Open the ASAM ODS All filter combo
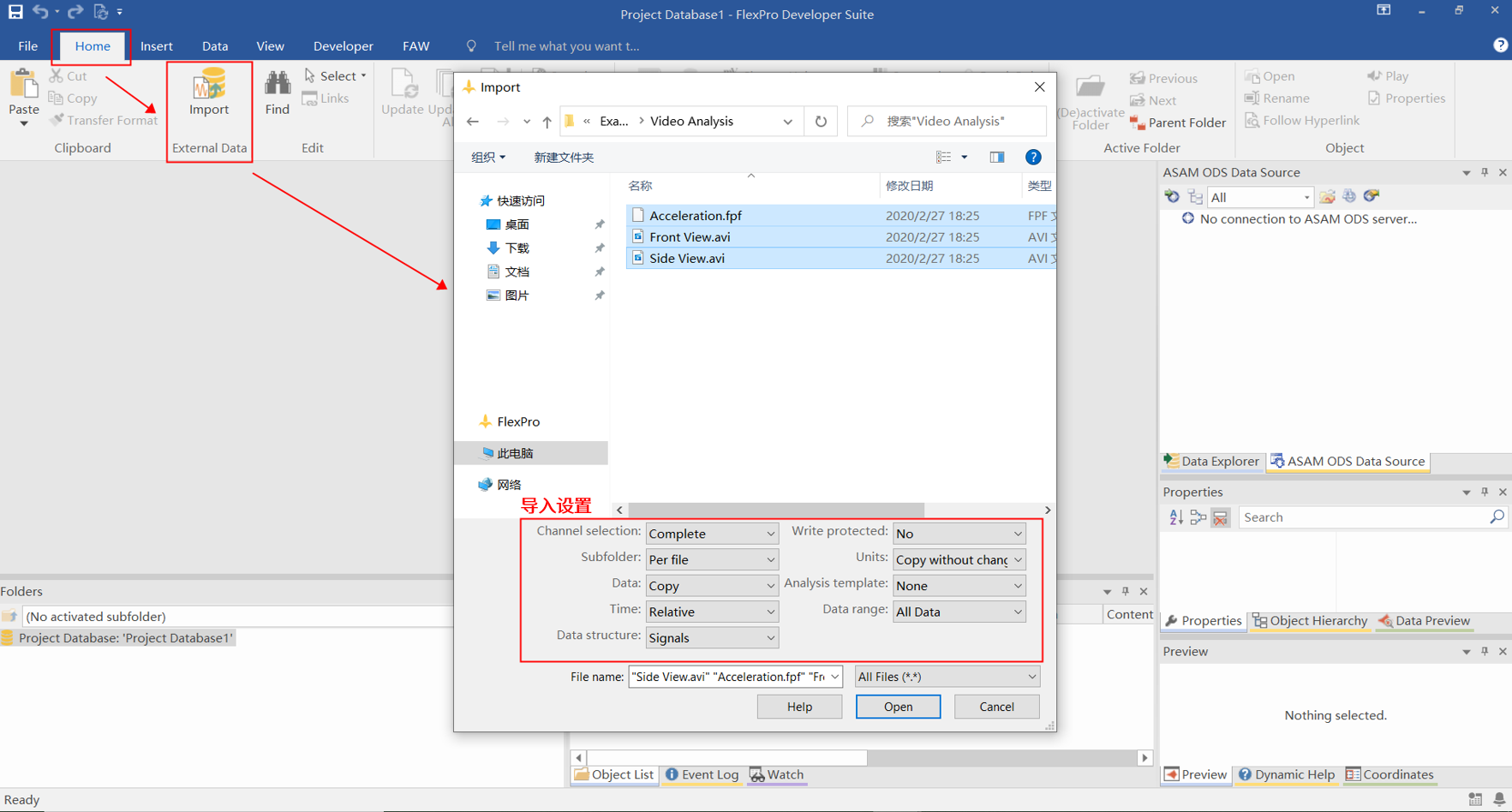 pos(1260,197)
